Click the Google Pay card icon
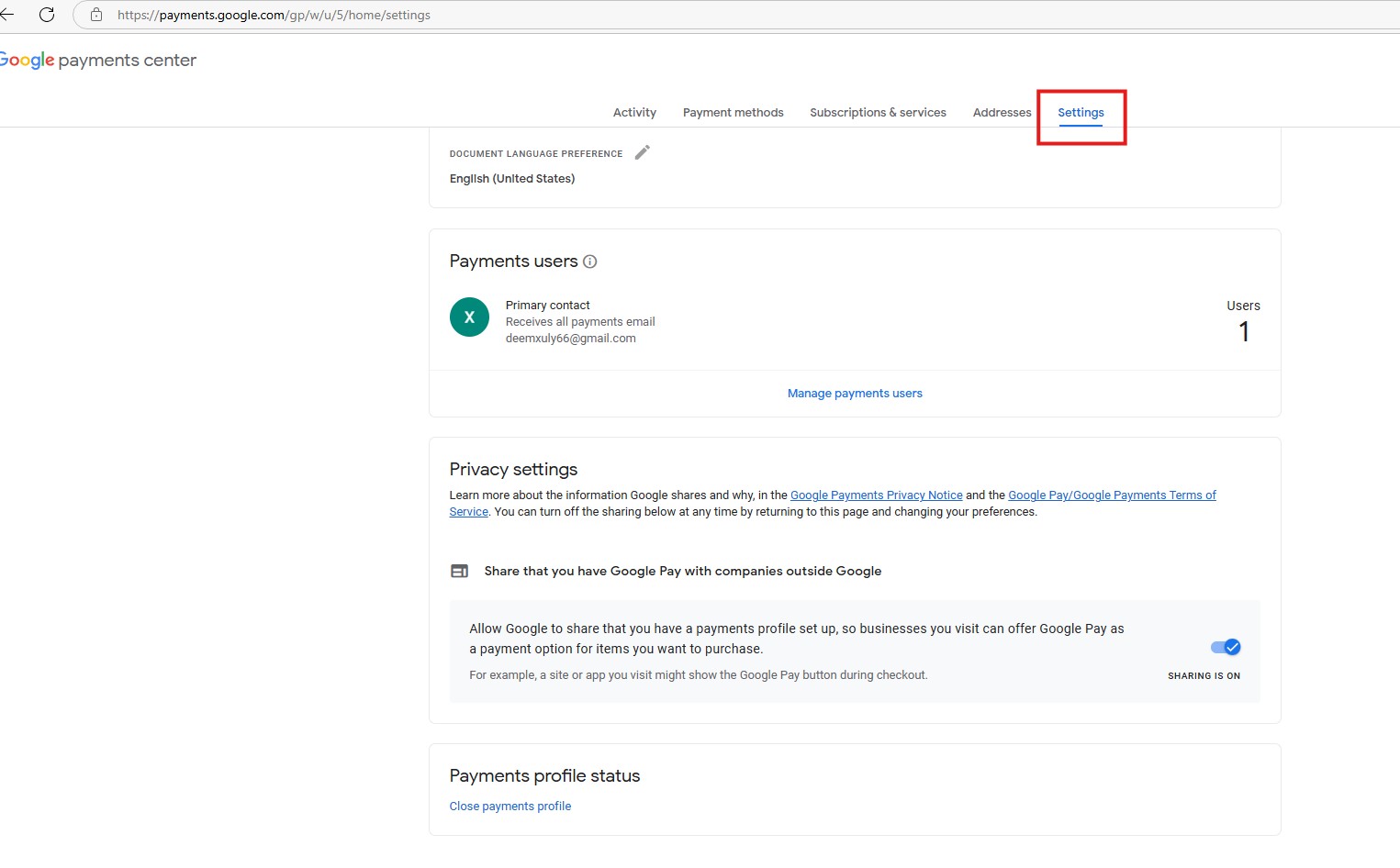 tap(459, 571)
